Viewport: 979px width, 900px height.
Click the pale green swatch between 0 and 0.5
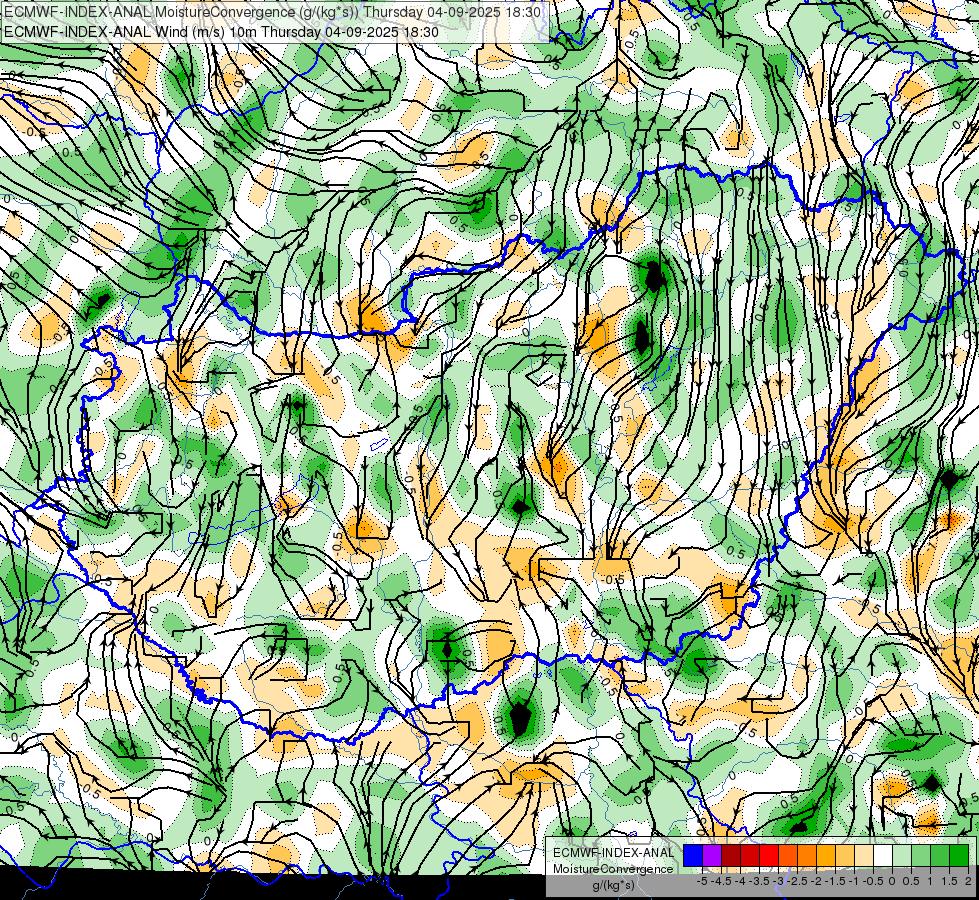point(902,856)
